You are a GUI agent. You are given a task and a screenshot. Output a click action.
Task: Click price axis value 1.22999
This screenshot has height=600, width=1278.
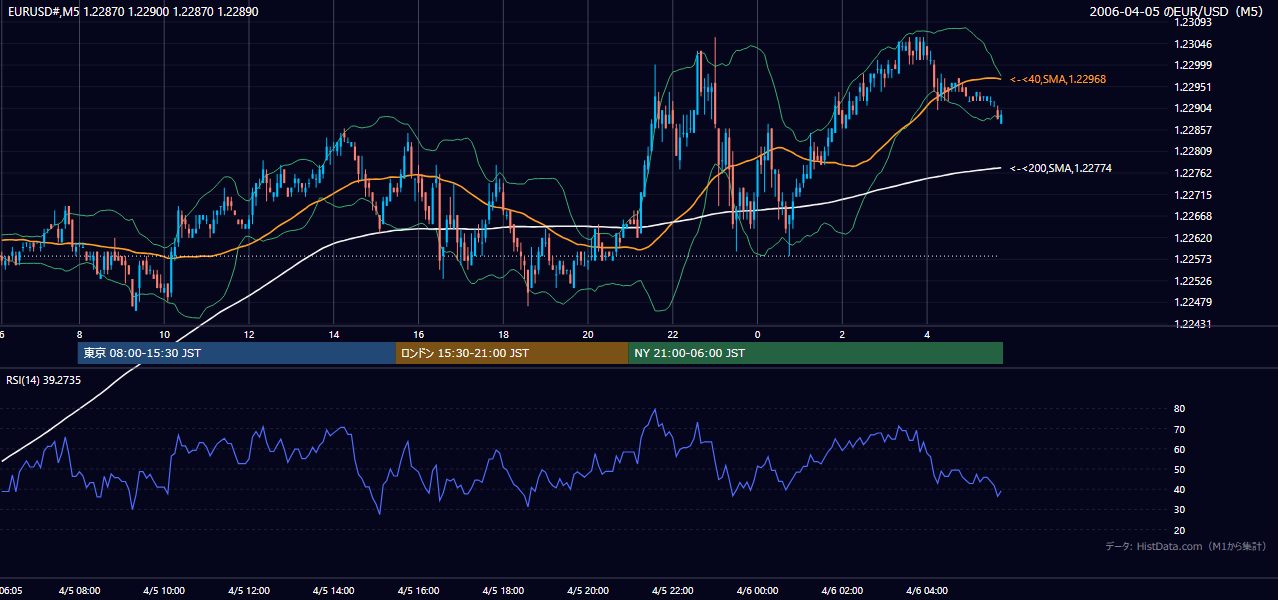coord(1192,65)
